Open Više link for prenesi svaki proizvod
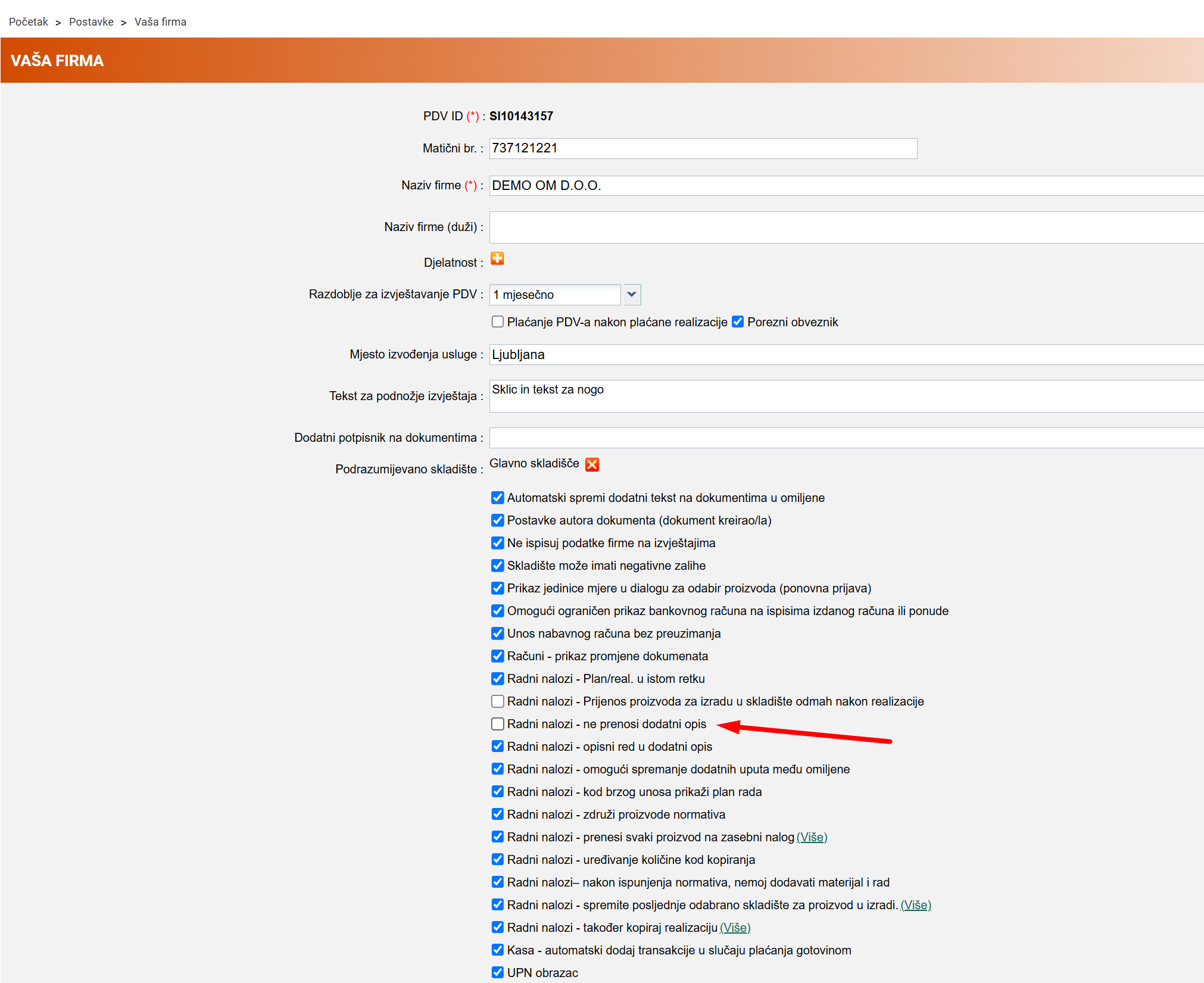 (x=812, y=837)
